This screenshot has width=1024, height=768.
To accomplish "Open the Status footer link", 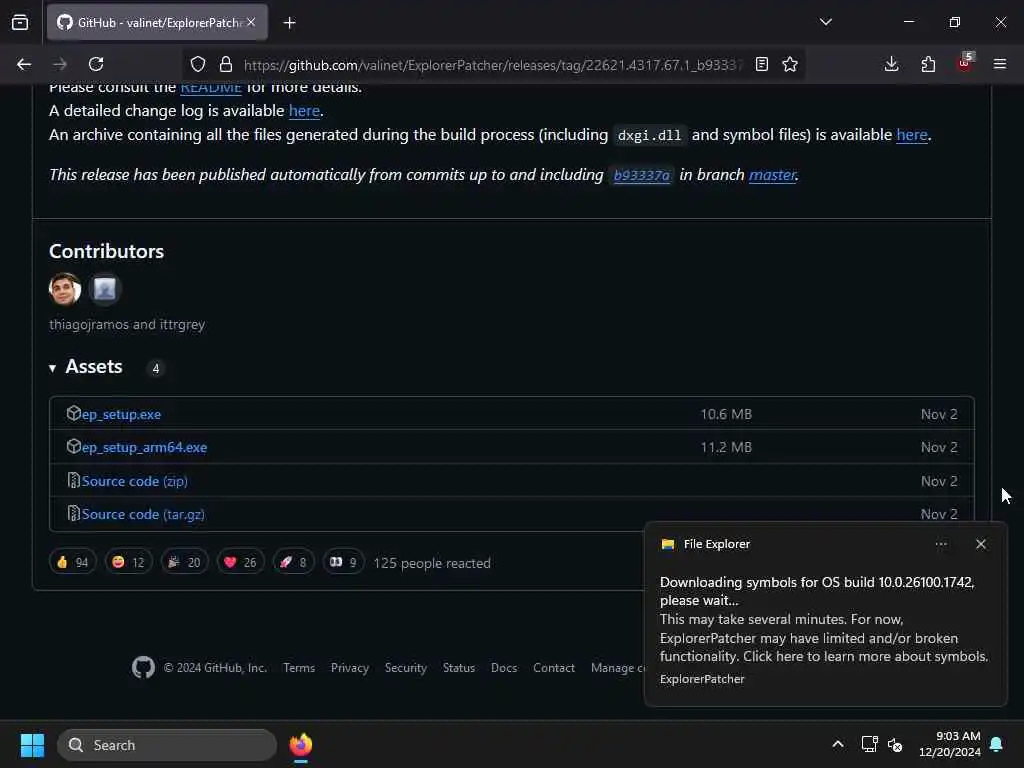I will click(x=458, y=667).
